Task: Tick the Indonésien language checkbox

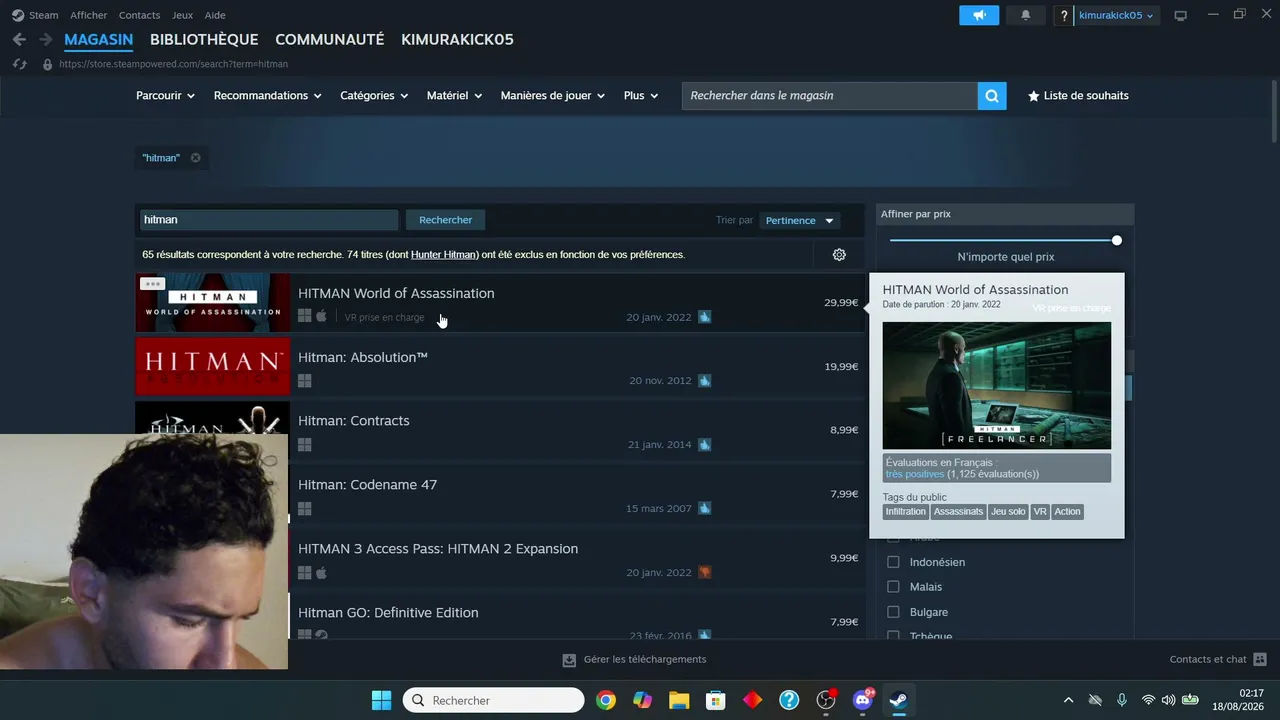Action: tap(894, 562)
